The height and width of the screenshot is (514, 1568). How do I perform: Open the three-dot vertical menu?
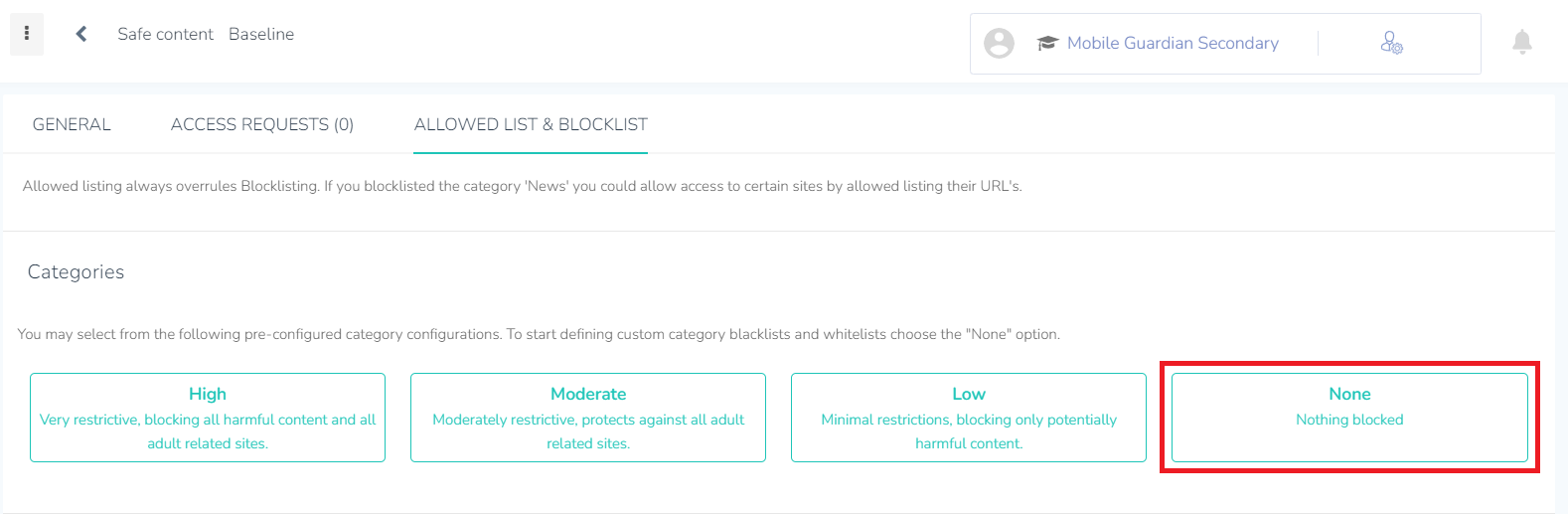click(x=27, y=34)
